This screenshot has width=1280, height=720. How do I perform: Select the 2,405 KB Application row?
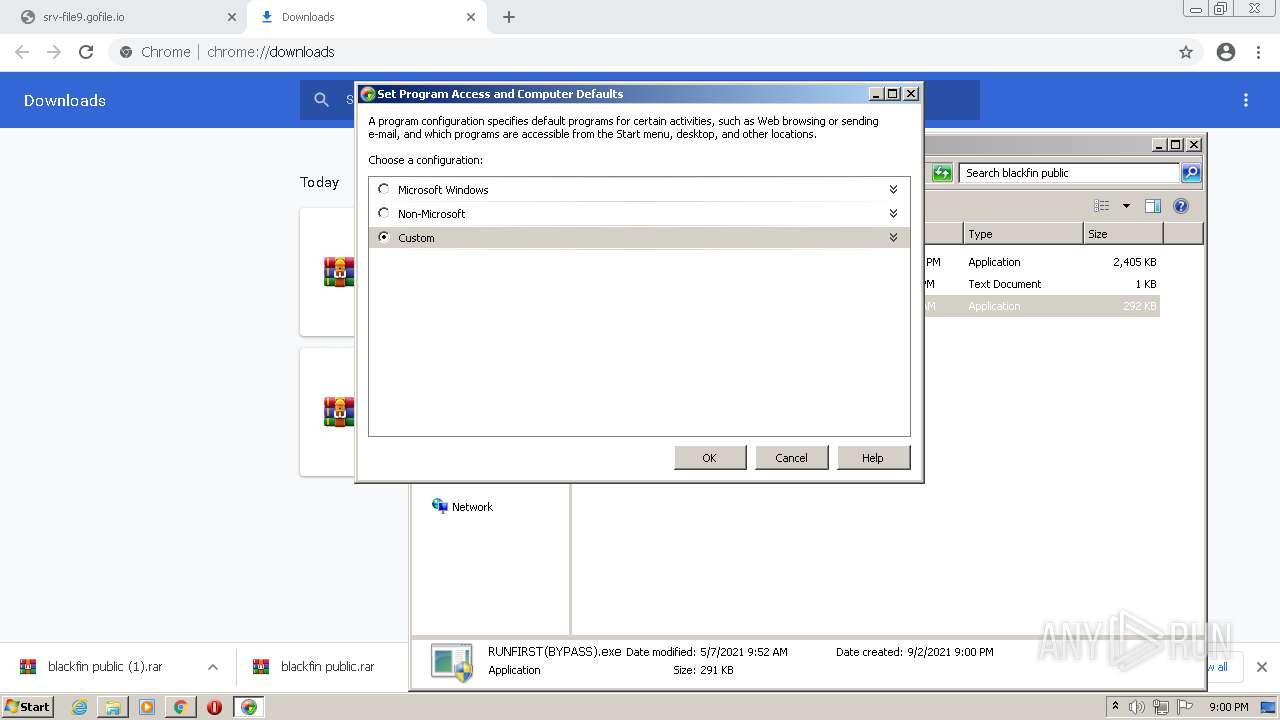(x=1040, y=262)
